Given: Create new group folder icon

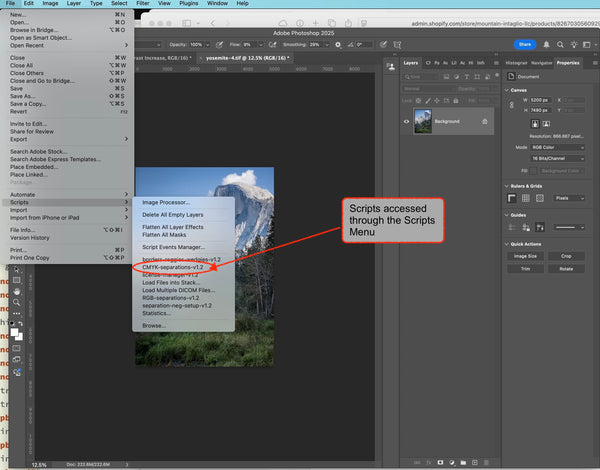Looking at the screenshot, I should click(x=463, y=462).
